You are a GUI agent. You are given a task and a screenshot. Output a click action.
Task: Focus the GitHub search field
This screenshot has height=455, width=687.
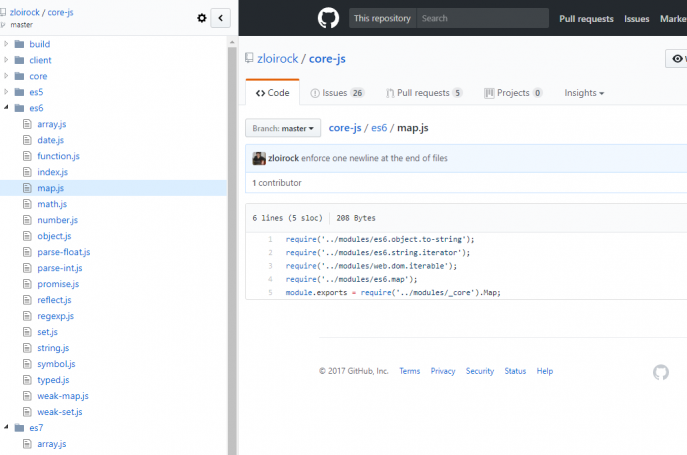pos(483,18)
